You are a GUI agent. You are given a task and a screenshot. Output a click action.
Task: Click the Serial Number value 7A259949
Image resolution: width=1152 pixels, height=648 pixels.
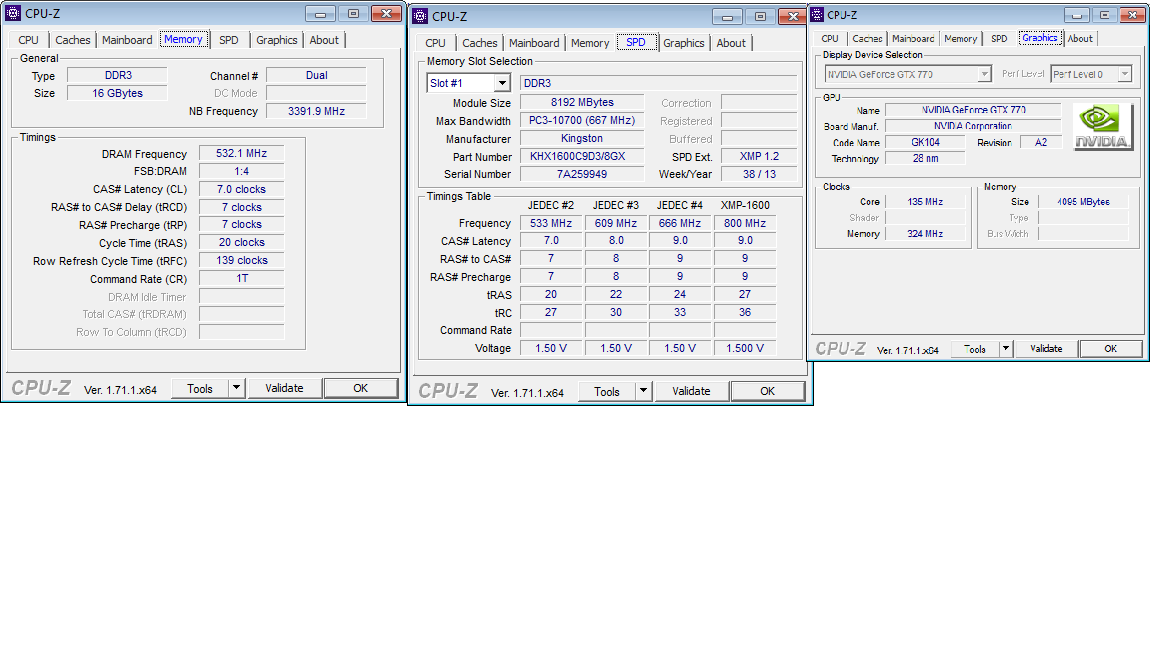pos(582,174)
